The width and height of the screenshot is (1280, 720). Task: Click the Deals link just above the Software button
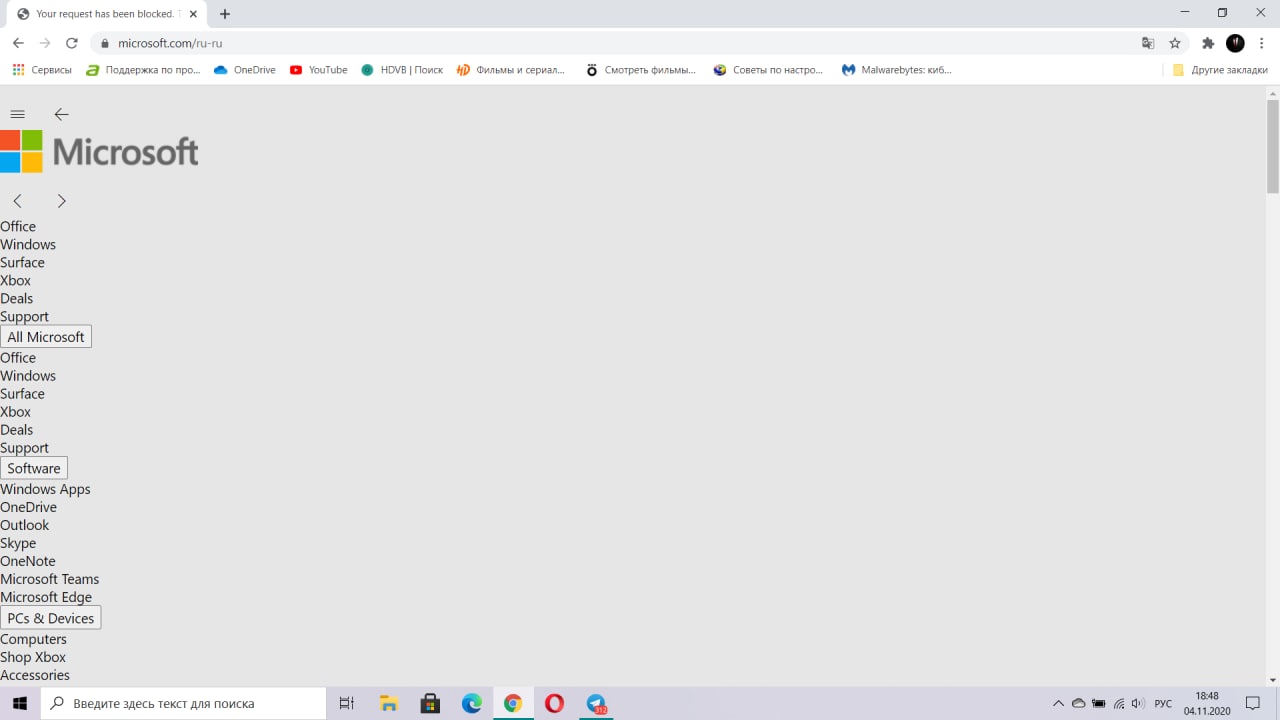(x=16, y=430)
